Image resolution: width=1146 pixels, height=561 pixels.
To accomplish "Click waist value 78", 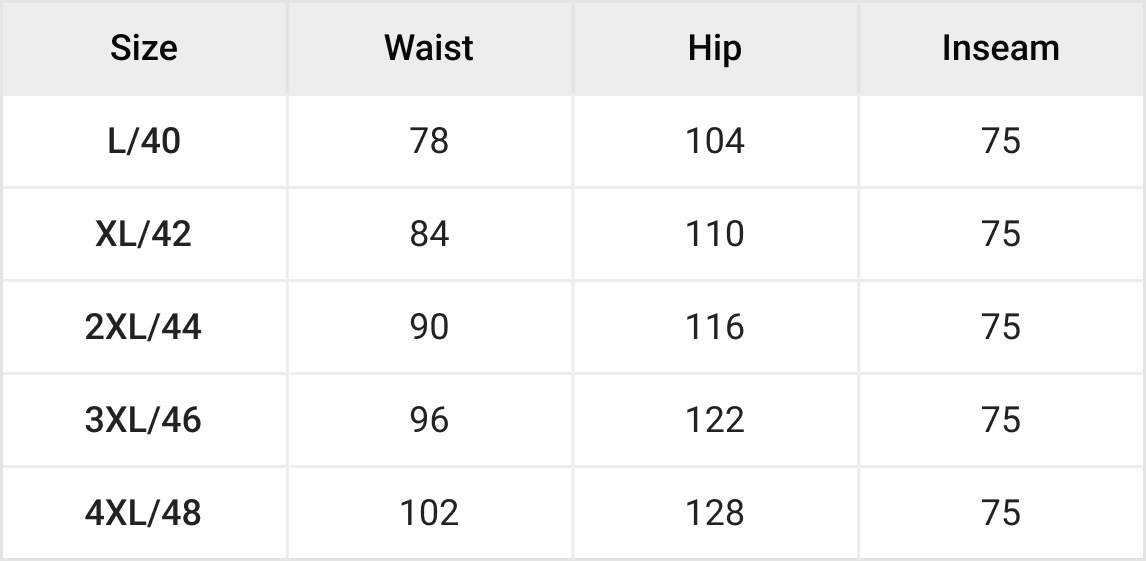I will pos(429,141).
